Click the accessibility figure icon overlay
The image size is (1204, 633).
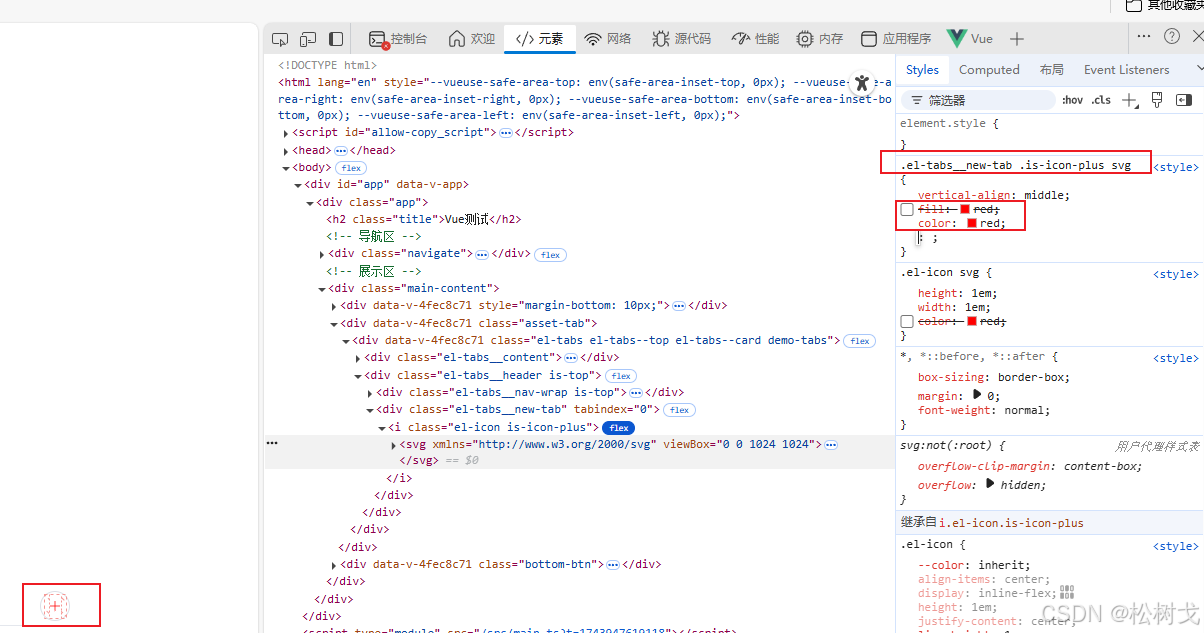(x=861, y=83)
